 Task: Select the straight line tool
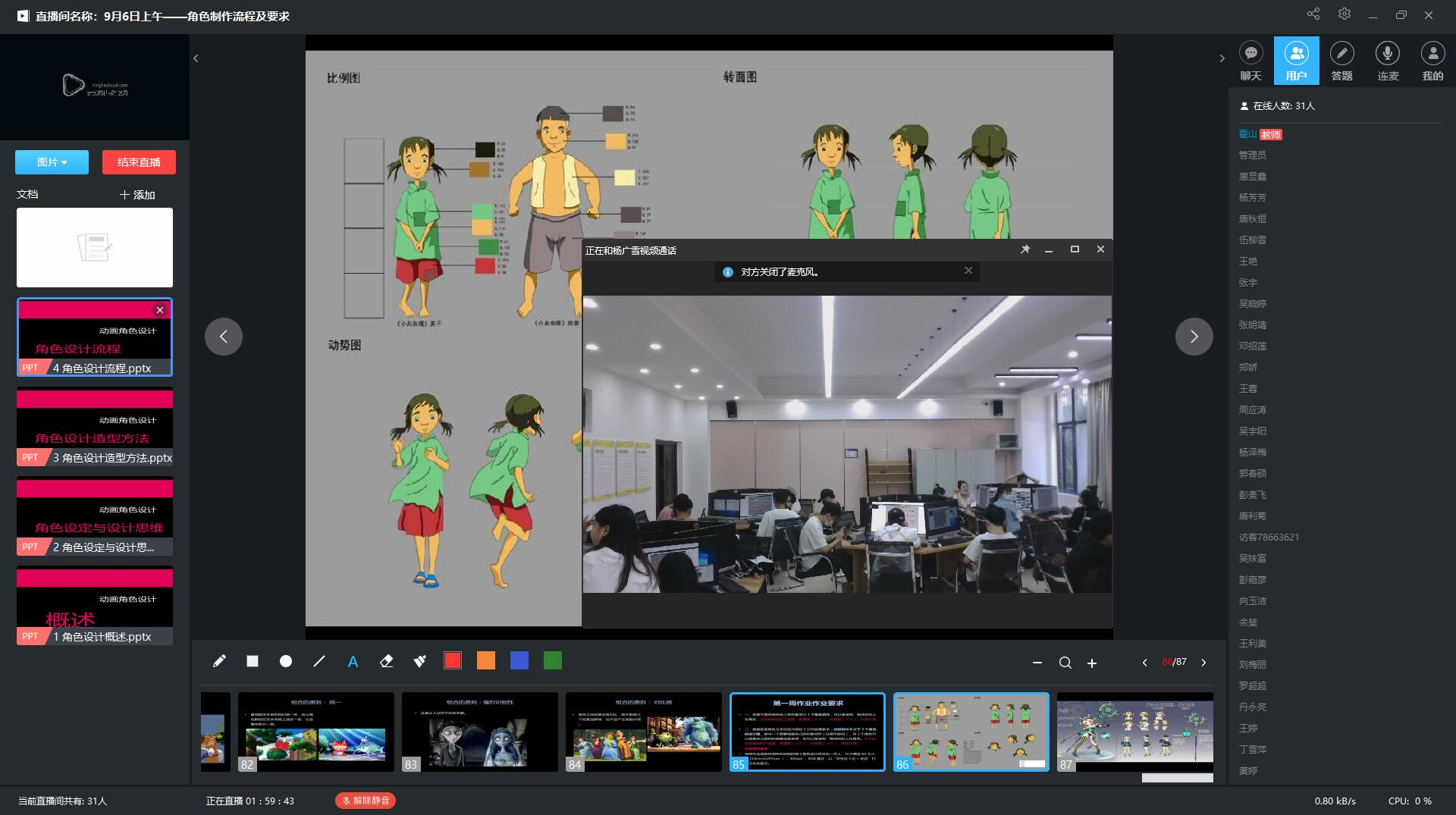point(319,661)
